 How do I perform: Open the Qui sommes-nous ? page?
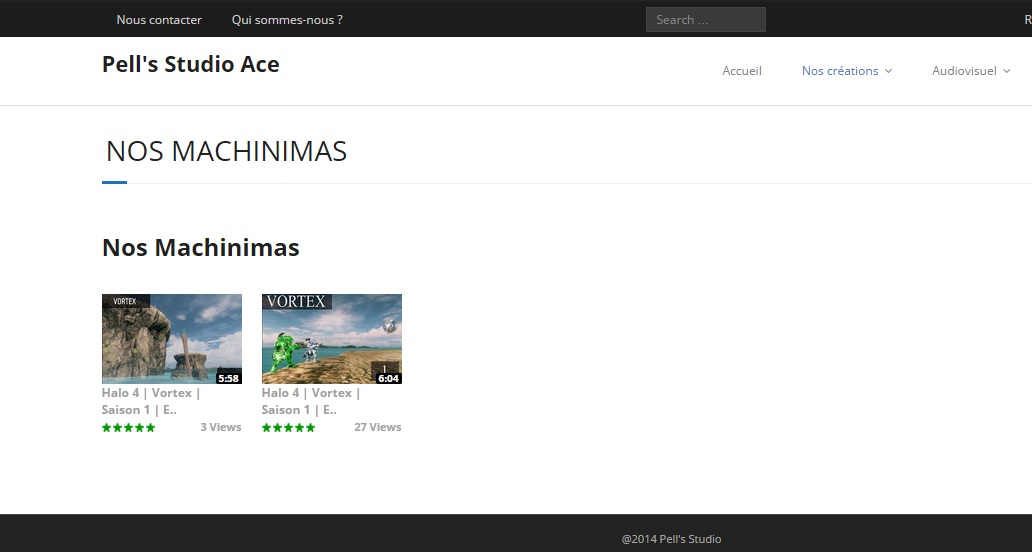click(287, 20)
